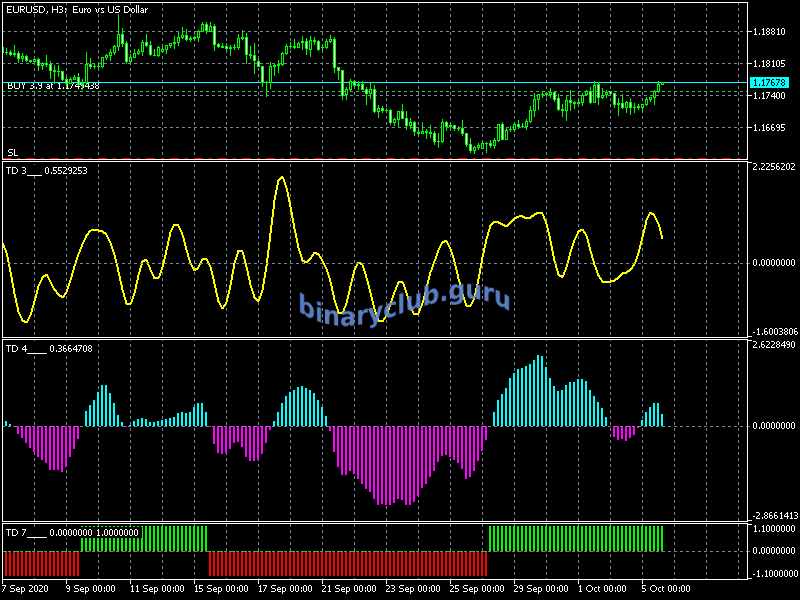Click the -2.8661413 scale value in TD 4

point(773,516)
